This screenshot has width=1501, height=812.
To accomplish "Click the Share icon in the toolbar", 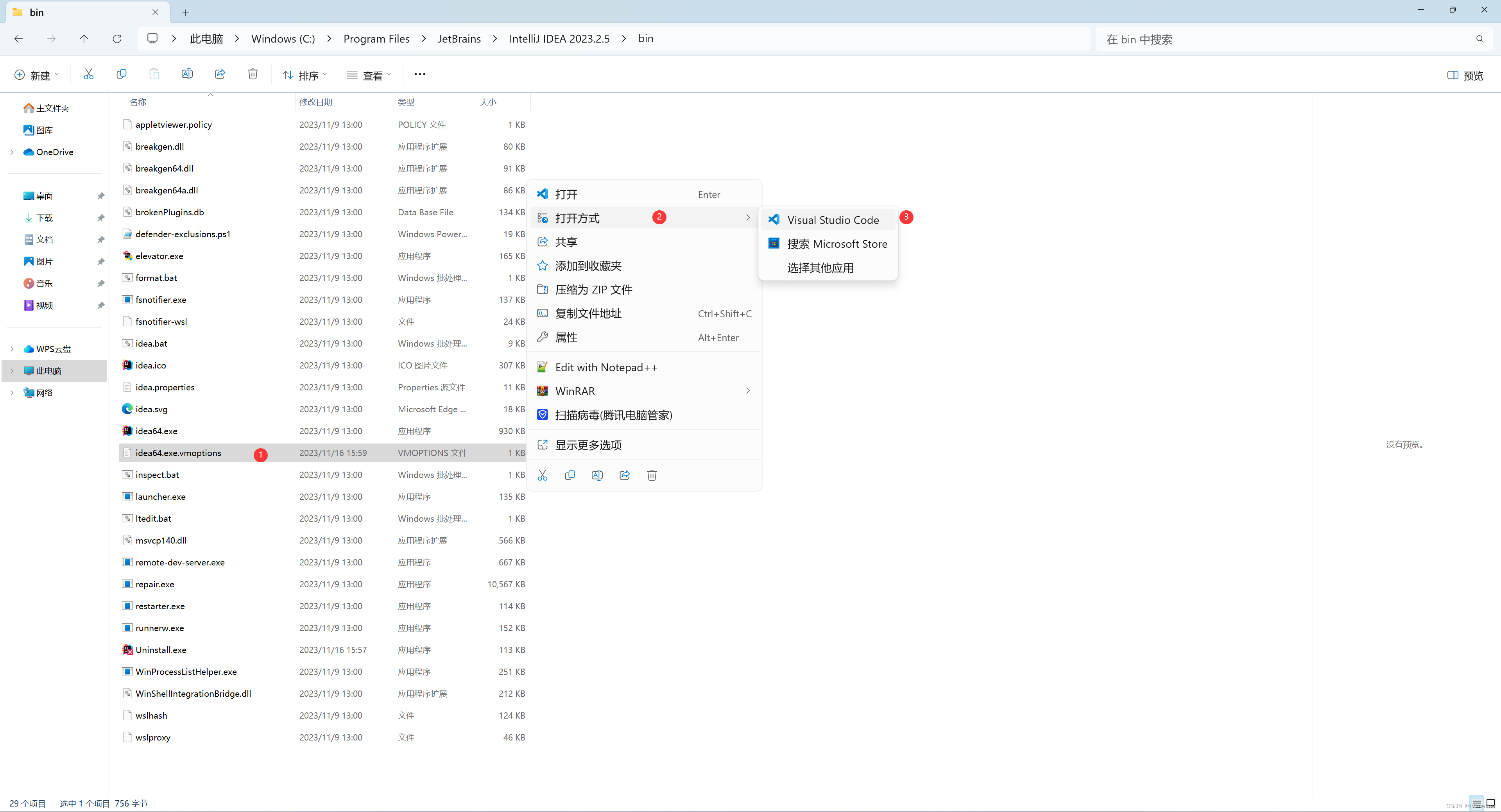I will pos(220,74).
